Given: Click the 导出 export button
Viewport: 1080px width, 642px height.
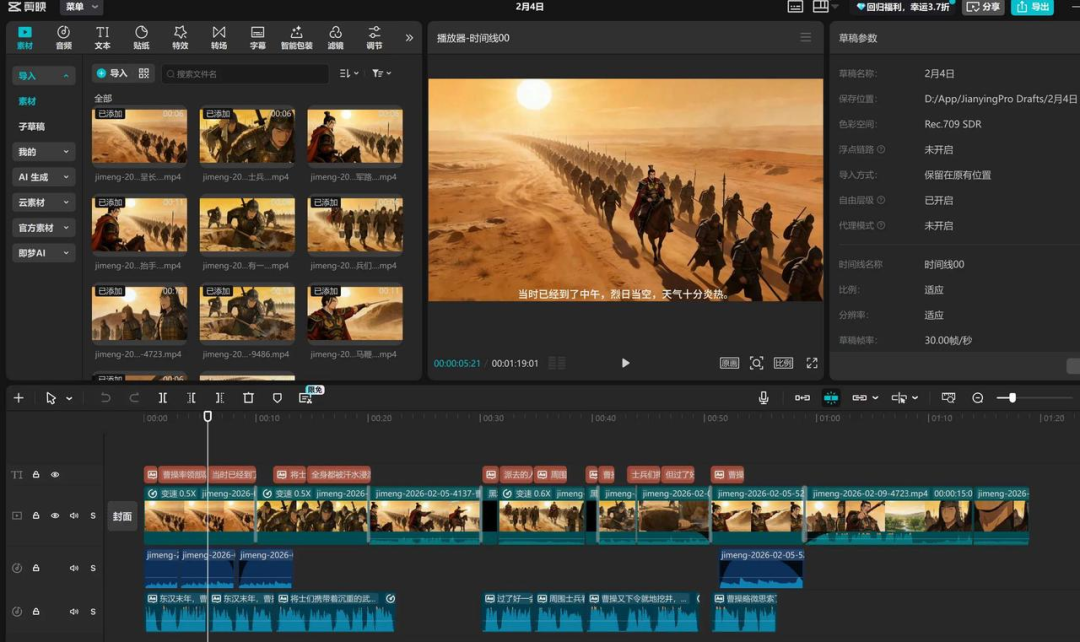Looking at the screenshot, I should coord(1032,7).
